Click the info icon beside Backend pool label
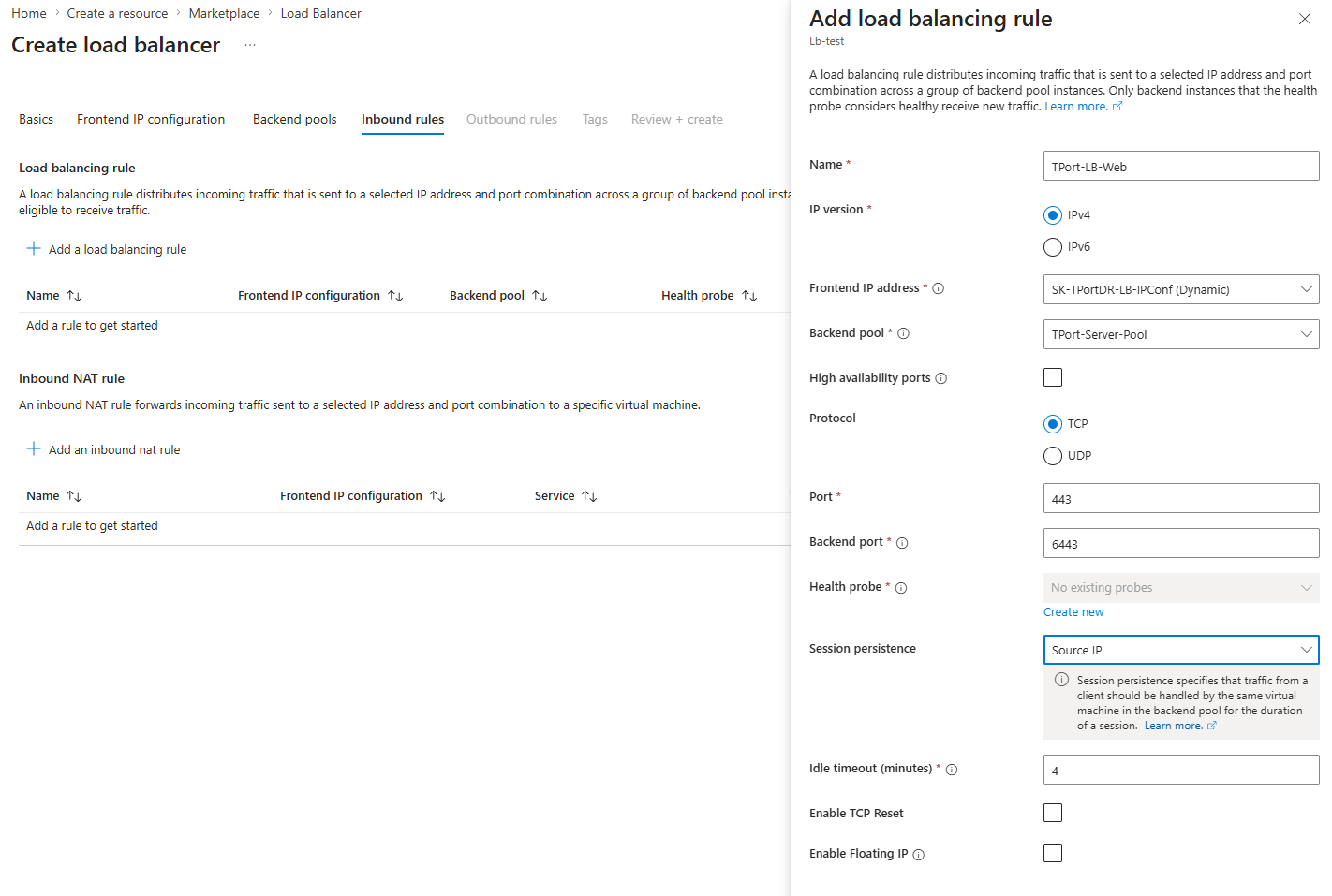 tap(903, 333)
